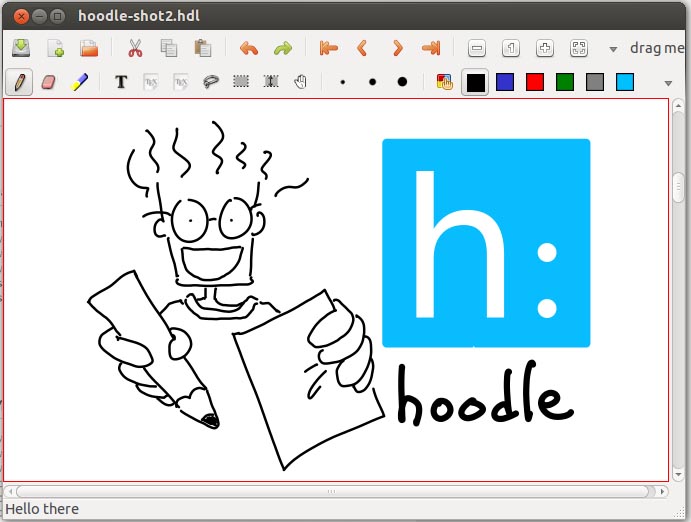
Task: Copy selection with the Copy icon
Action: 169,48
